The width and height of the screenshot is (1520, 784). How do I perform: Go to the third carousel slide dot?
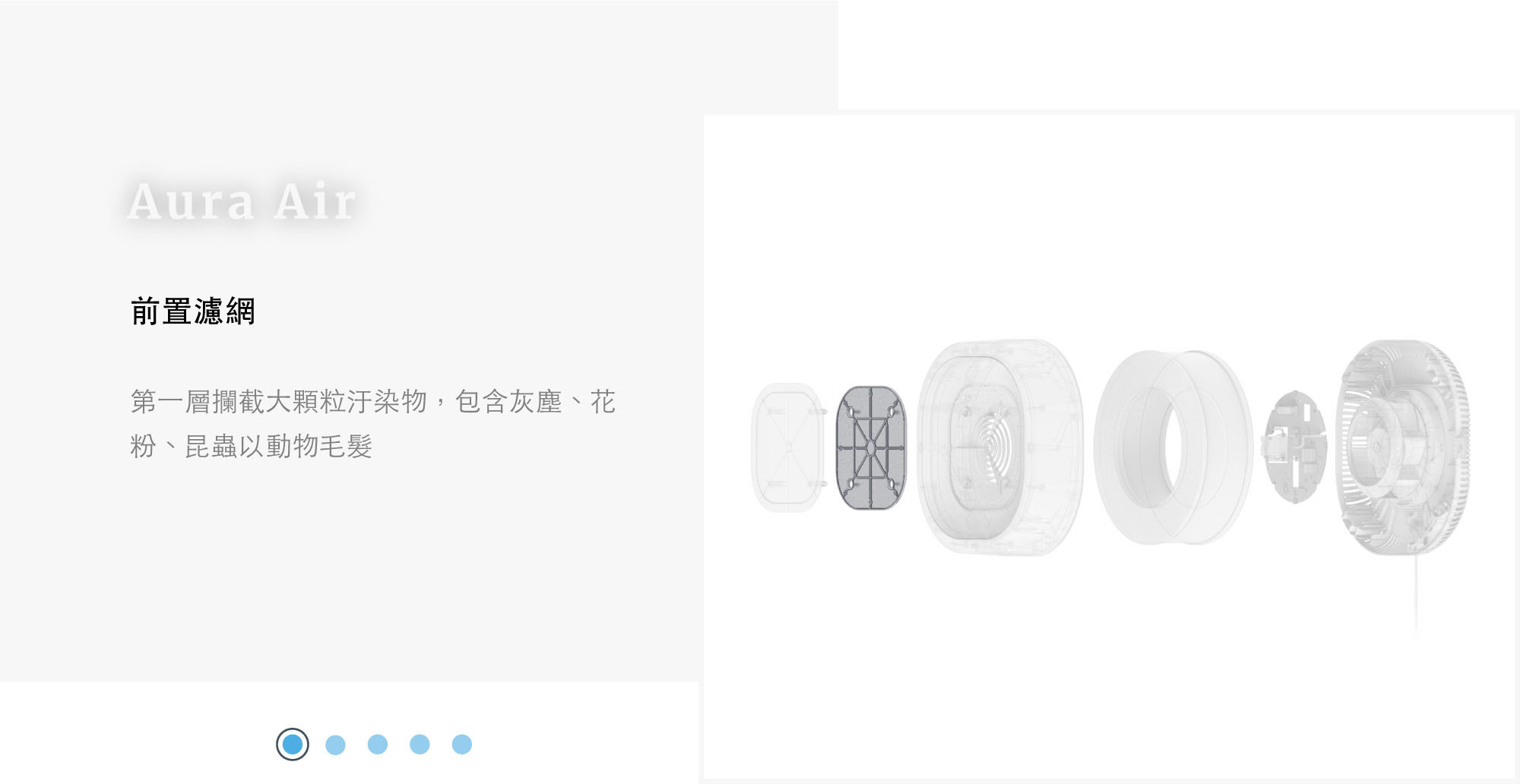378,744
